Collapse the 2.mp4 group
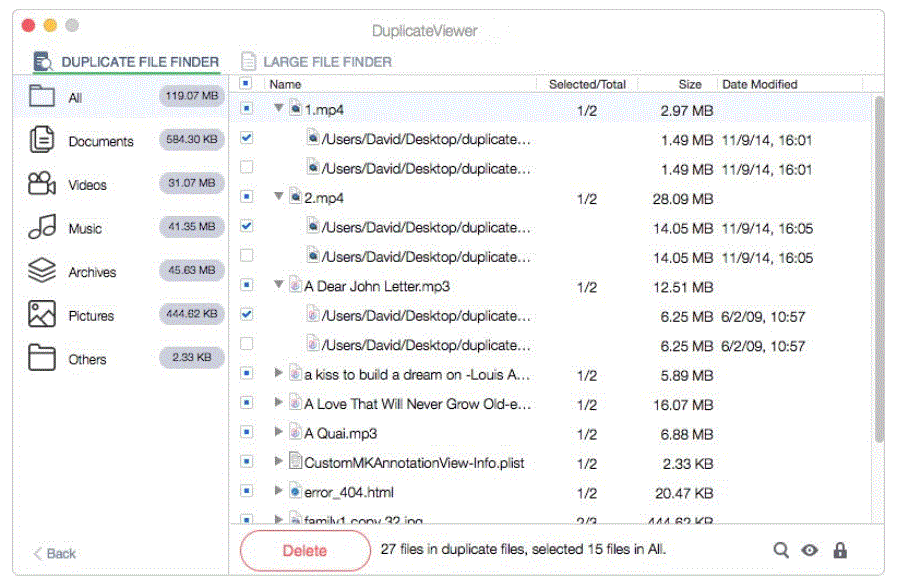897x586 pixels. click(x=279, y=196)
